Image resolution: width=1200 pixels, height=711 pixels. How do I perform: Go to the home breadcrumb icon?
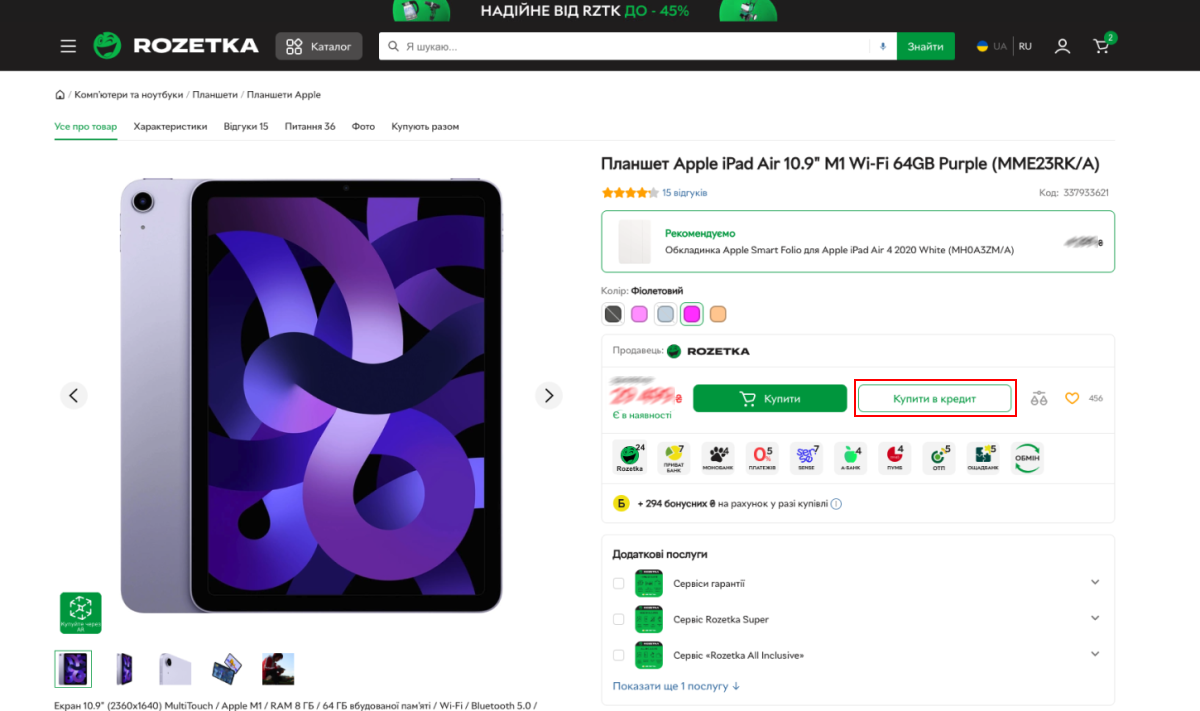pyautogui.click(x=60, y=95)
